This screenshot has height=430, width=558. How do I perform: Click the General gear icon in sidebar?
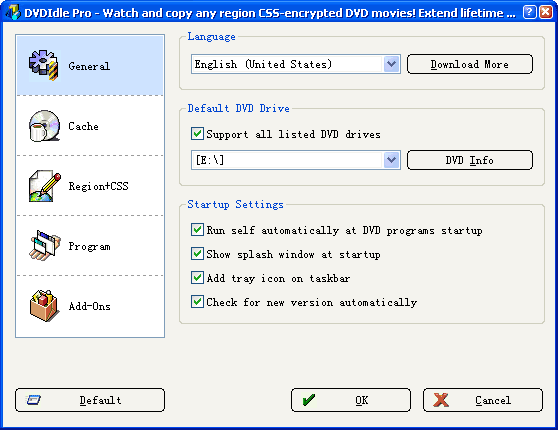coord(43,65)
